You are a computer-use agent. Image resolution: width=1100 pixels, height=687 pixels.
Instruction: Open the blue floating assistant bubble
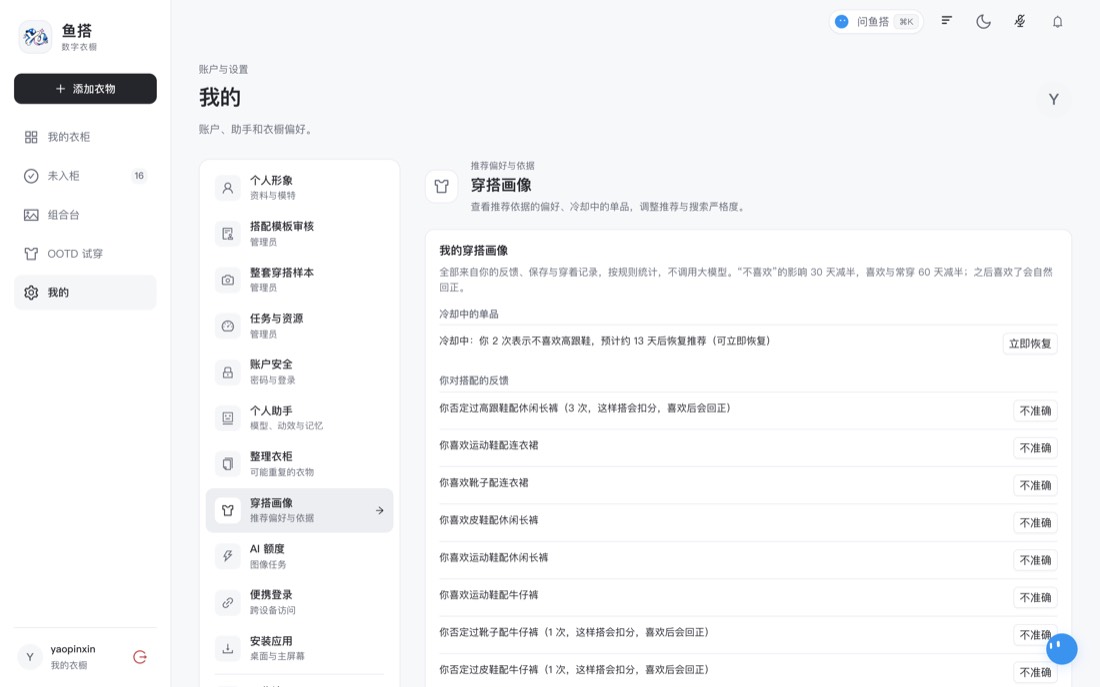pyautogui.click(x=1061, y=649)
